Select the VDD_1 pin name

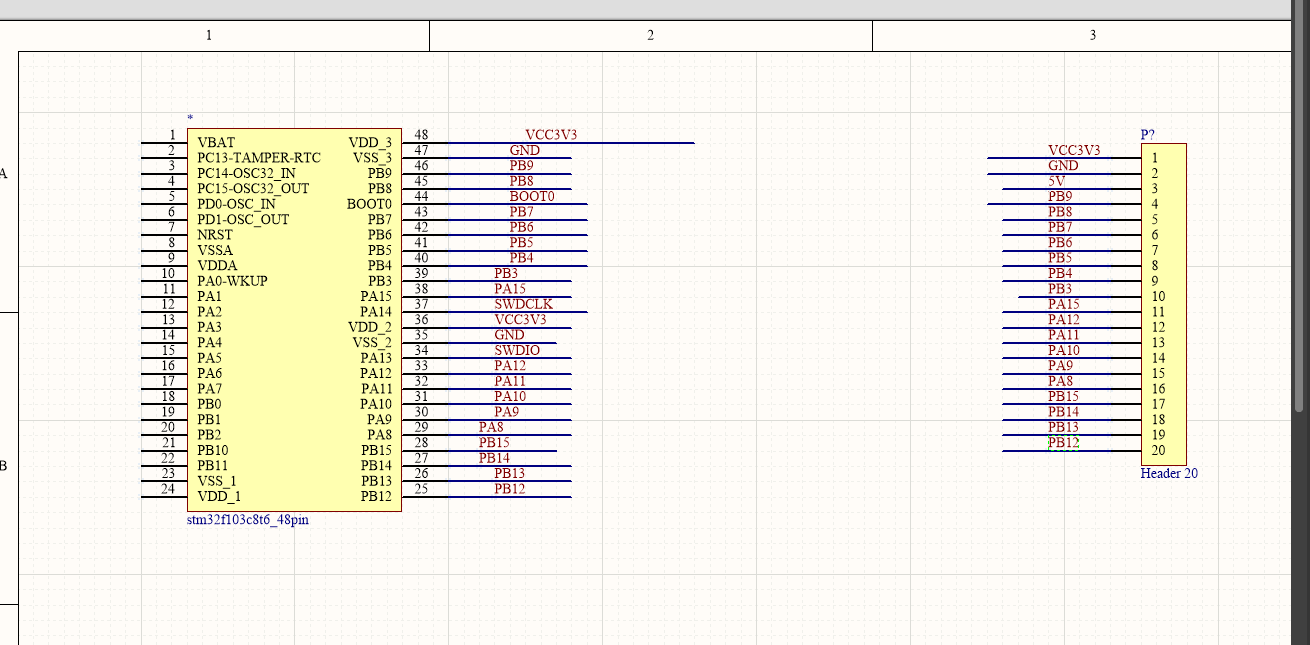click(x=219, y=497)
